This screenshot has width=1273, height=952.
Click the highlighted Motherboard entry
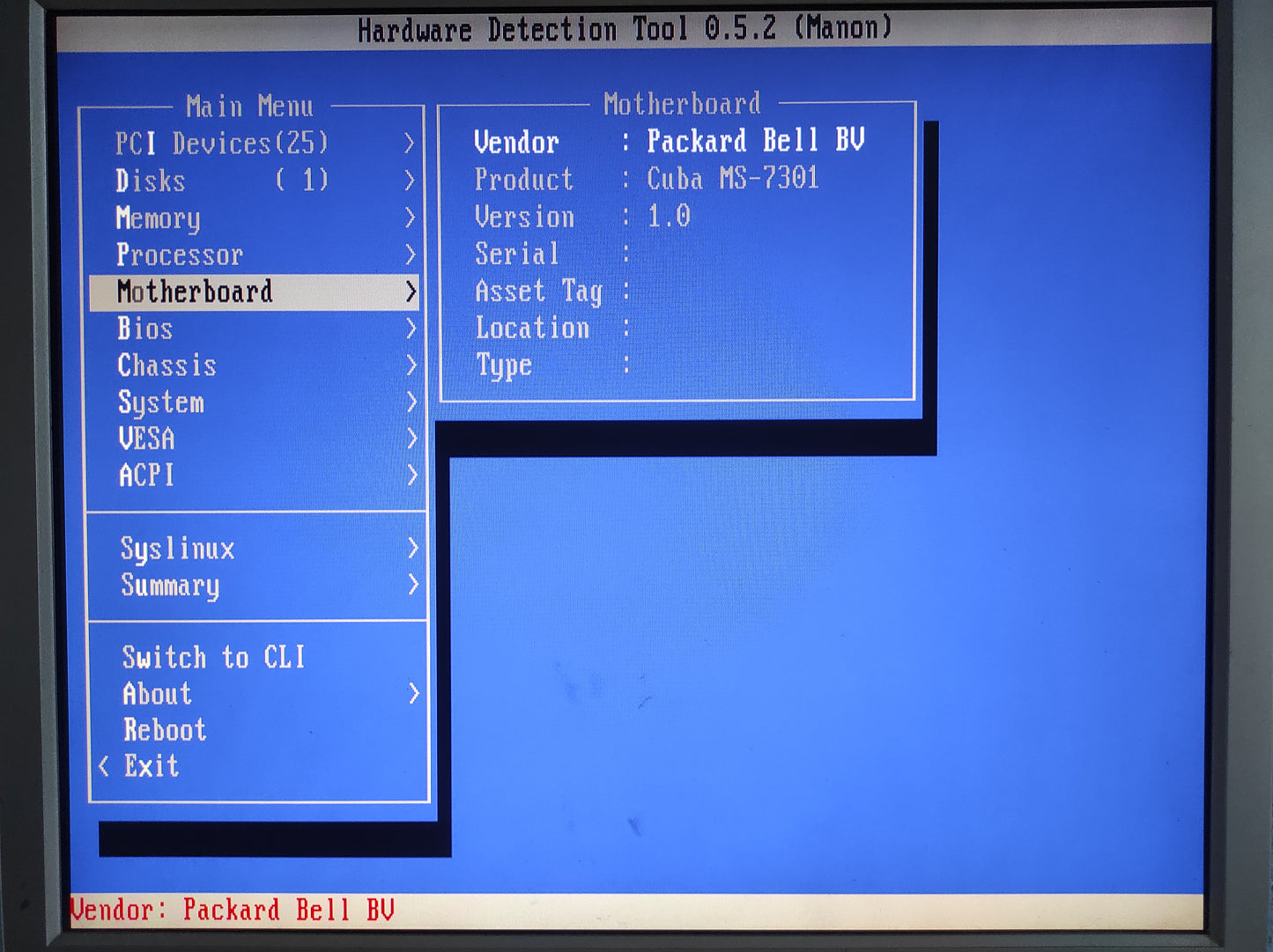(x=195, y=292)
